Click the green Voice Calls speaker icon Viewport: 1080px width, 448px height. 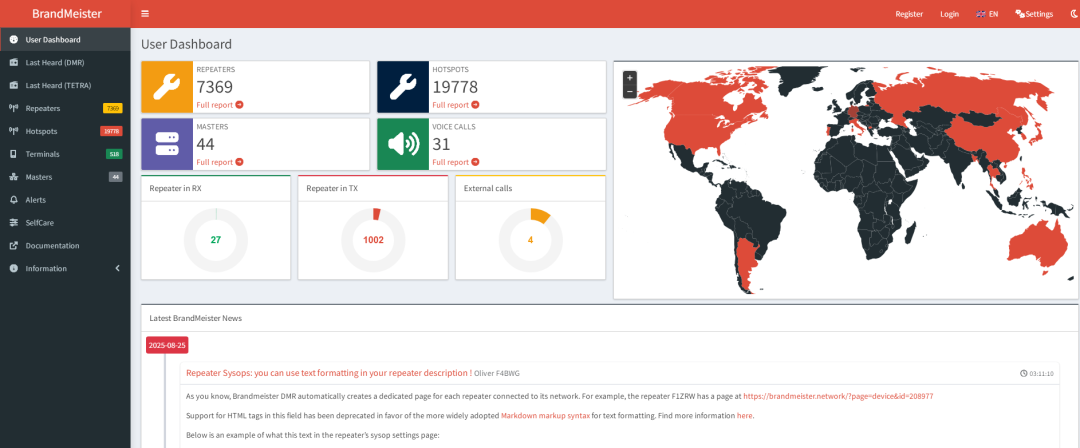coord(403,144)
